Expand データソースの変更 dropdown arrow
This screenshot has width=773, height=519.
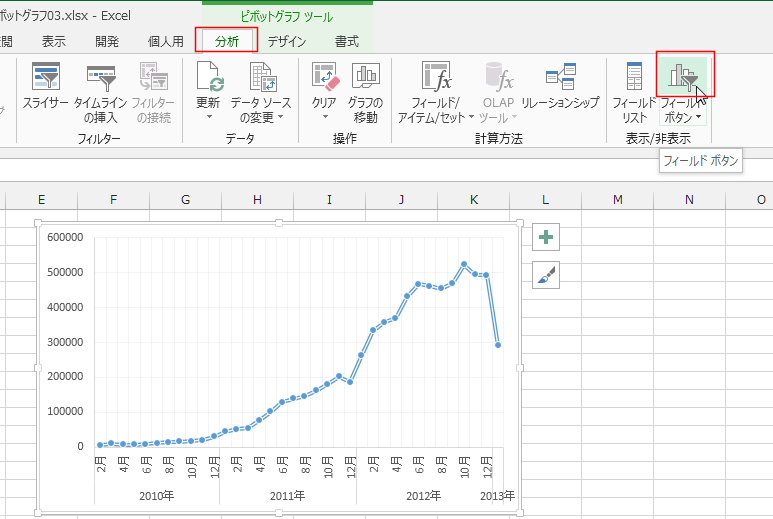pos(281,117)
